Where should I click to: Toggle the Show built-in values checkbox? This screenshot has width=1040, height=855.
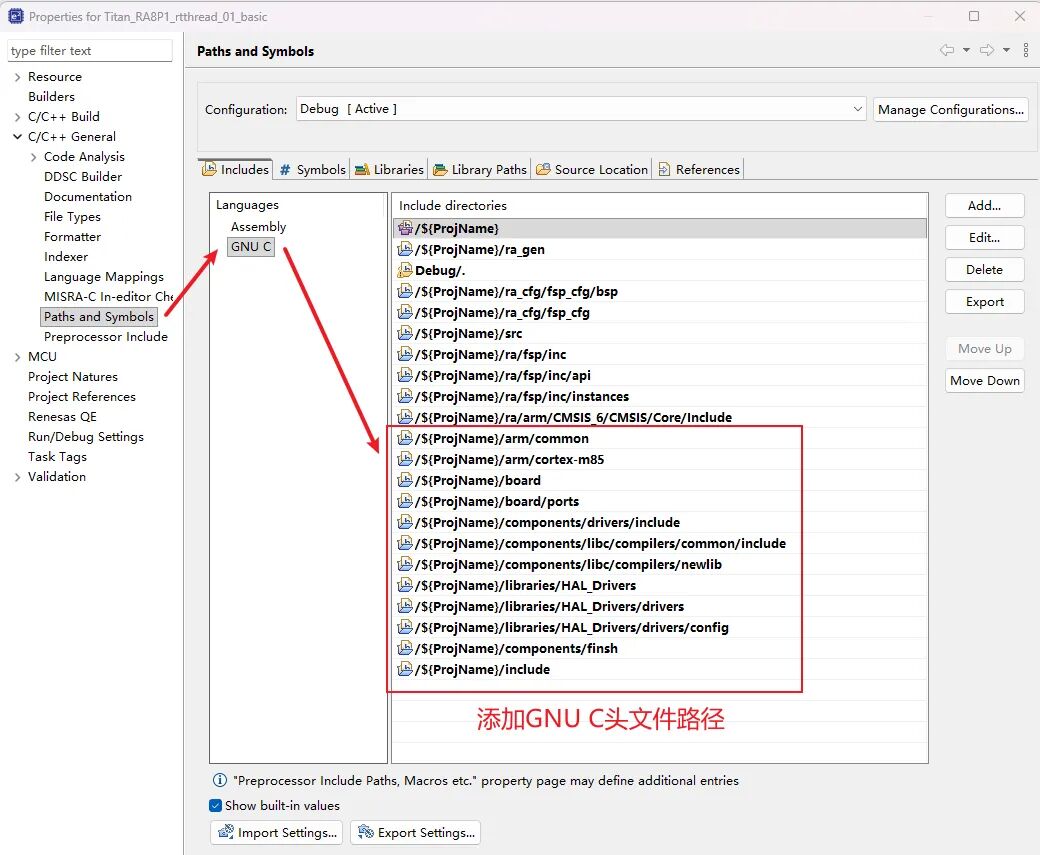point(216,805)
